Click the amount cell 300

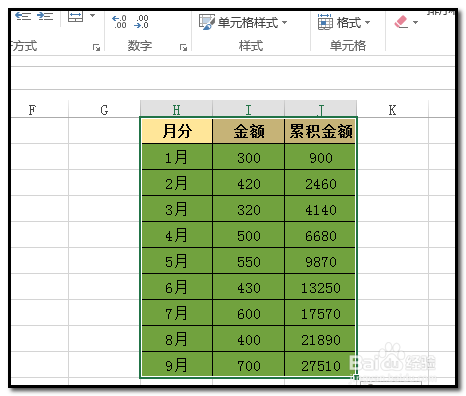(x=249, y=157)
